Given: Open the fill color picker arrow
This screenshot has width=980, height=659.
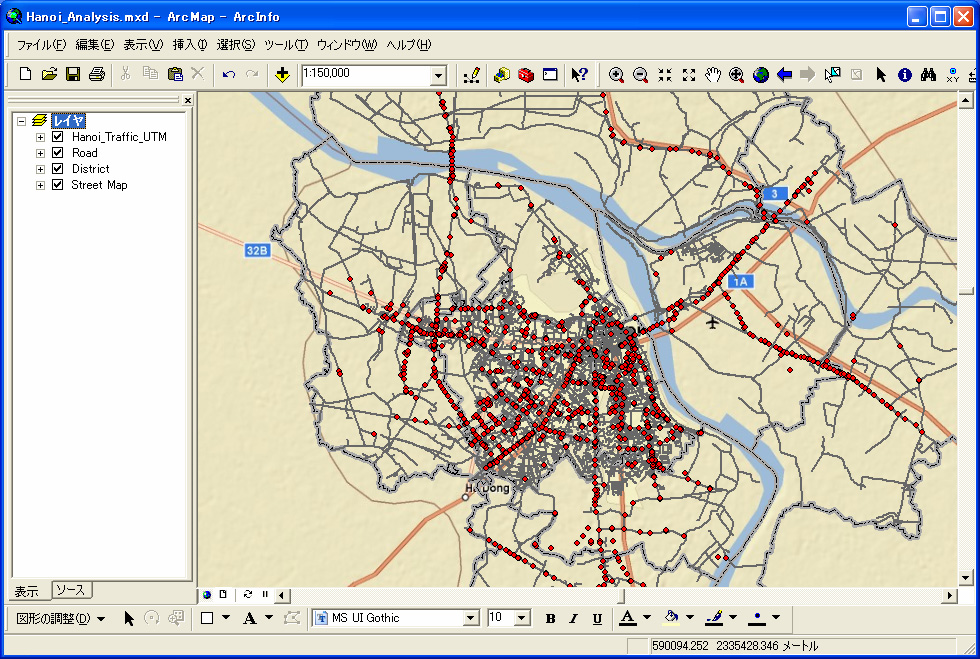Looking at the screenshot, I should pyautogui.click(x=690, y=618).
